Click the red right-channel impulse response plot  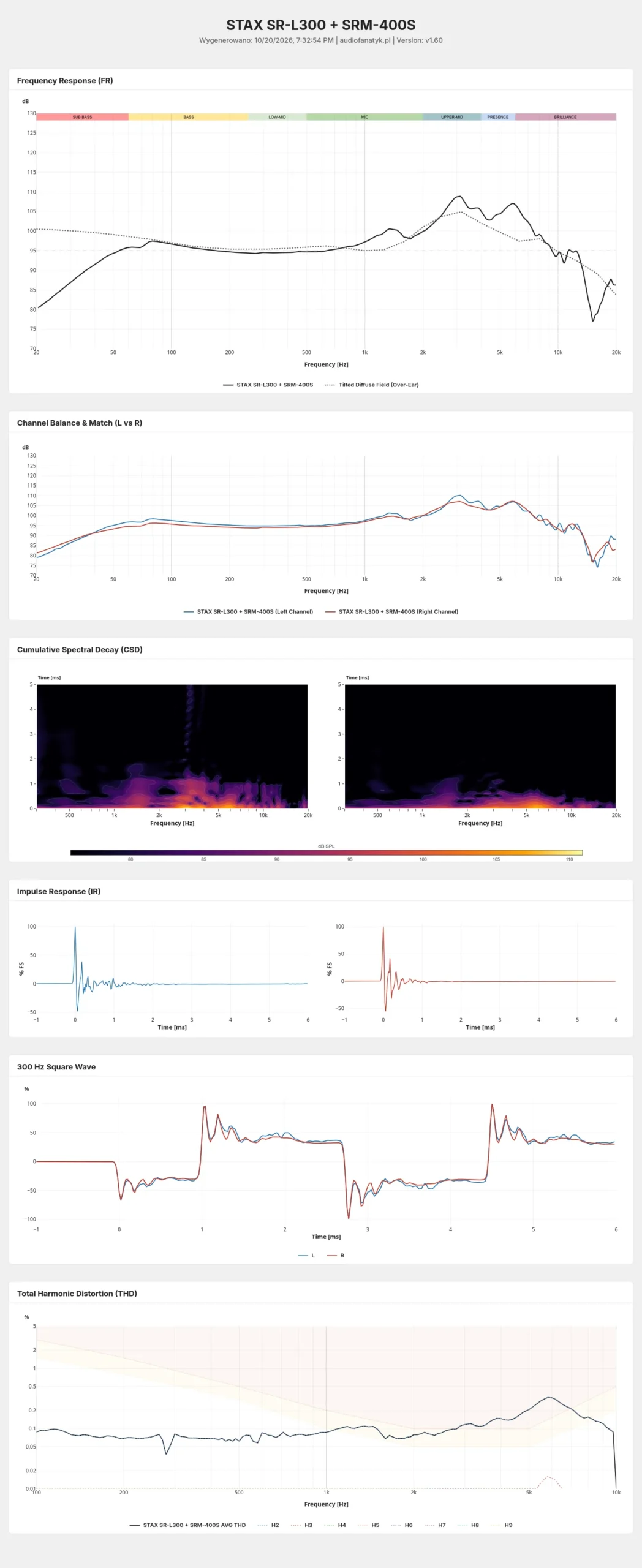tap(480, 968)
